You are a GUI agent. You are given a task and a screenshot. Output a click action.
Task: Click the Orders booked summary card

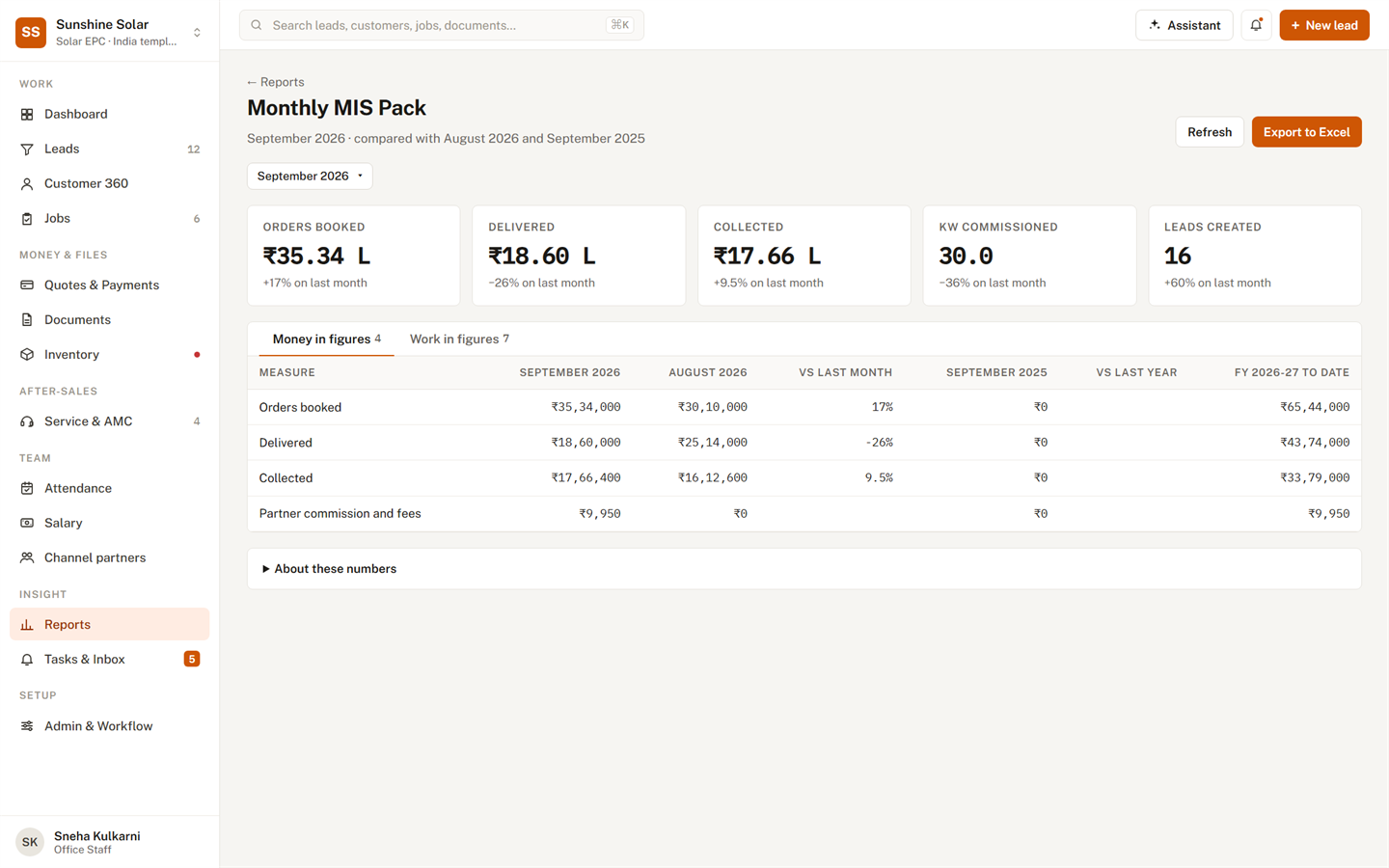pyautogui.click(x=353, y=256)
